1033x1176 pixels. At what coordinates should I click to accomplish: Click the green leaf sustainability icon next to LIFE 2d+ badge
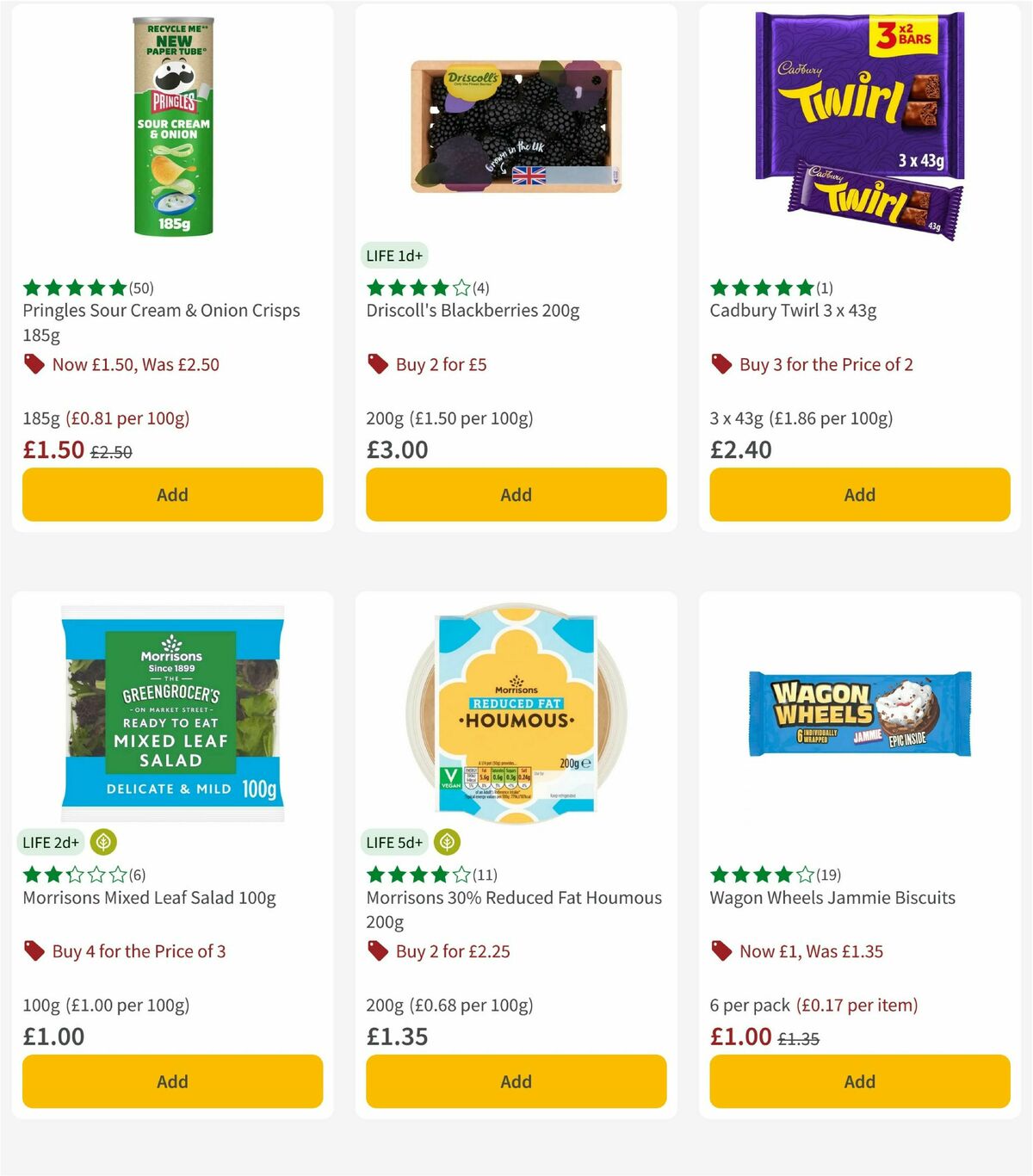click(x=103, y=842)
